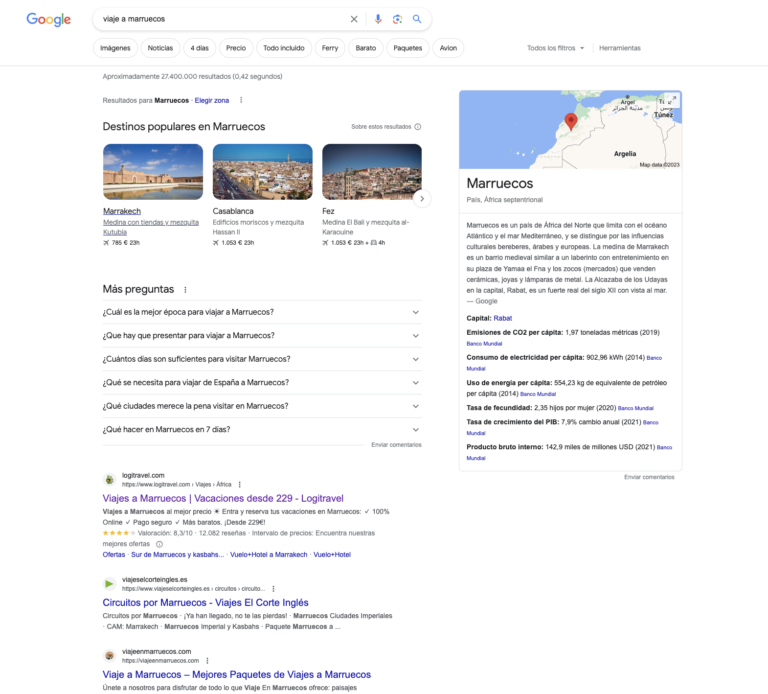Click the viajeenmarruecos.com favicon
The width and height of the screenshot is (768, 694).
(x=109, y=656)
